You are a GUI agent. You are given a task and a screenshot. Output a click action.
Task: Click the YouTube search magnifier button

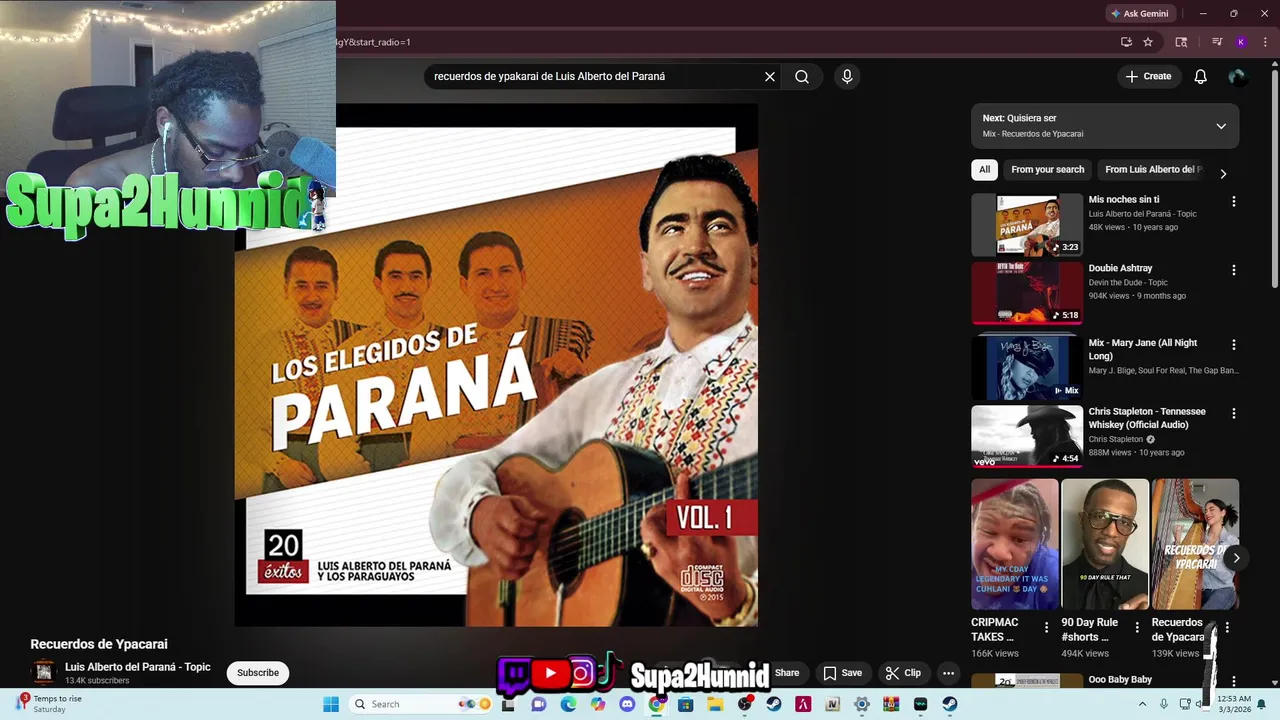click(x=802, y=76)
